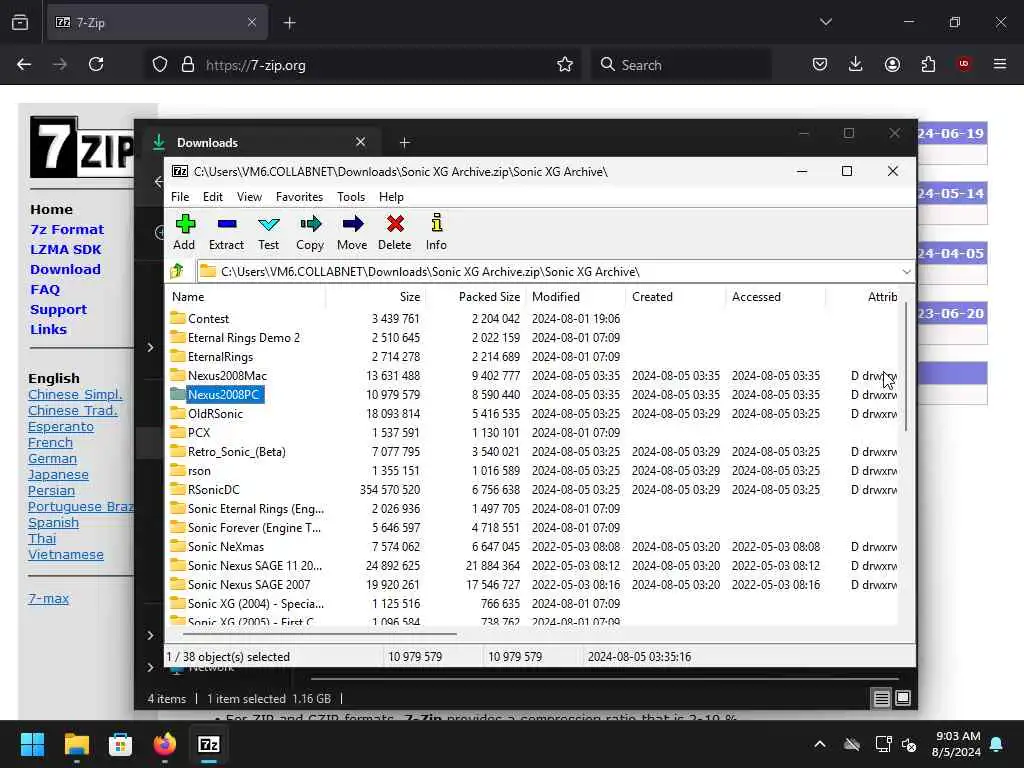Run the Test archive tool
Image resolution: width=1024 pixels, height=768 pixels.
268,232
